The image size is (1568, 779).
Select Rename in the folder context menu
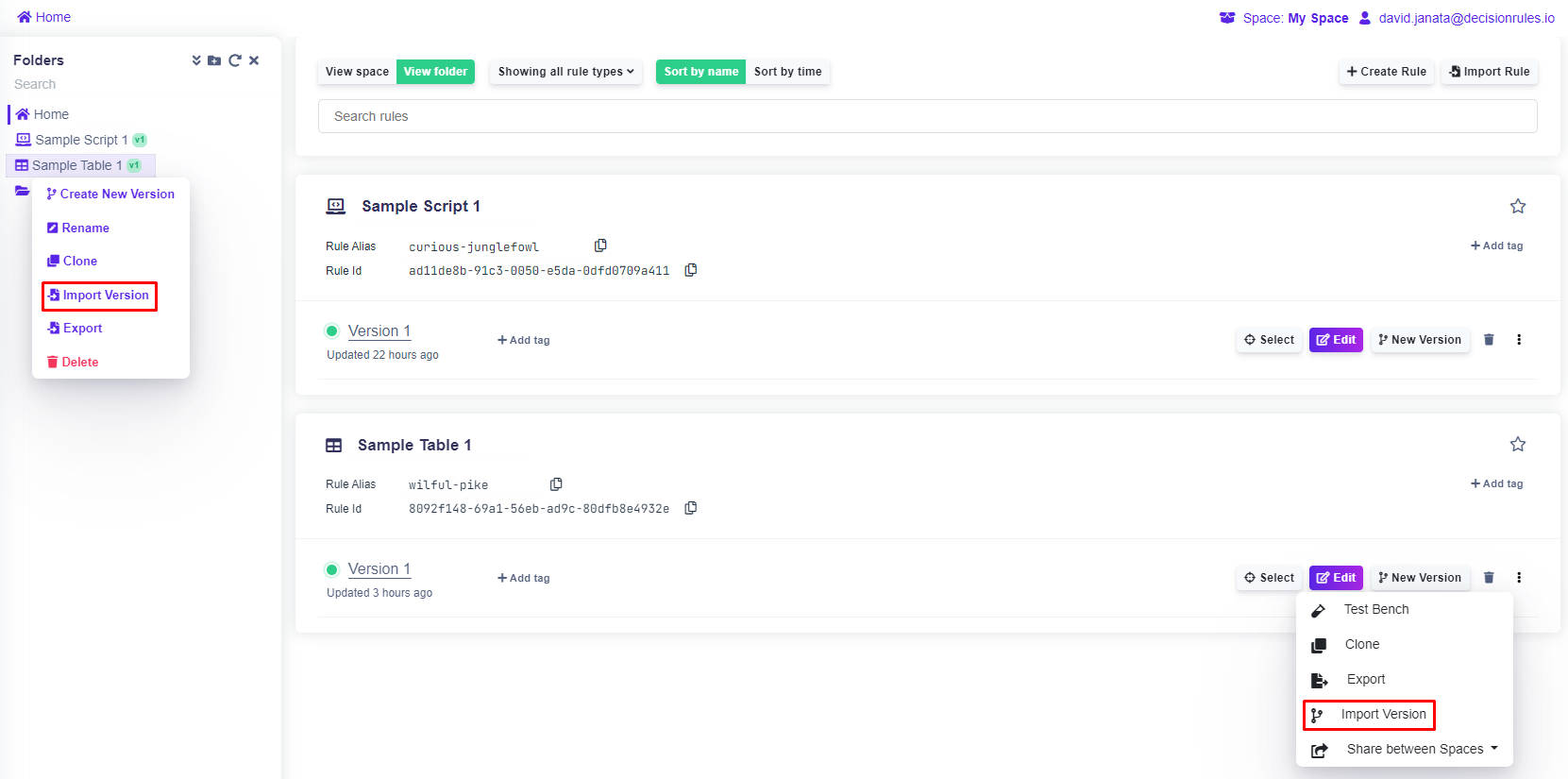click(x=85, y=228)
